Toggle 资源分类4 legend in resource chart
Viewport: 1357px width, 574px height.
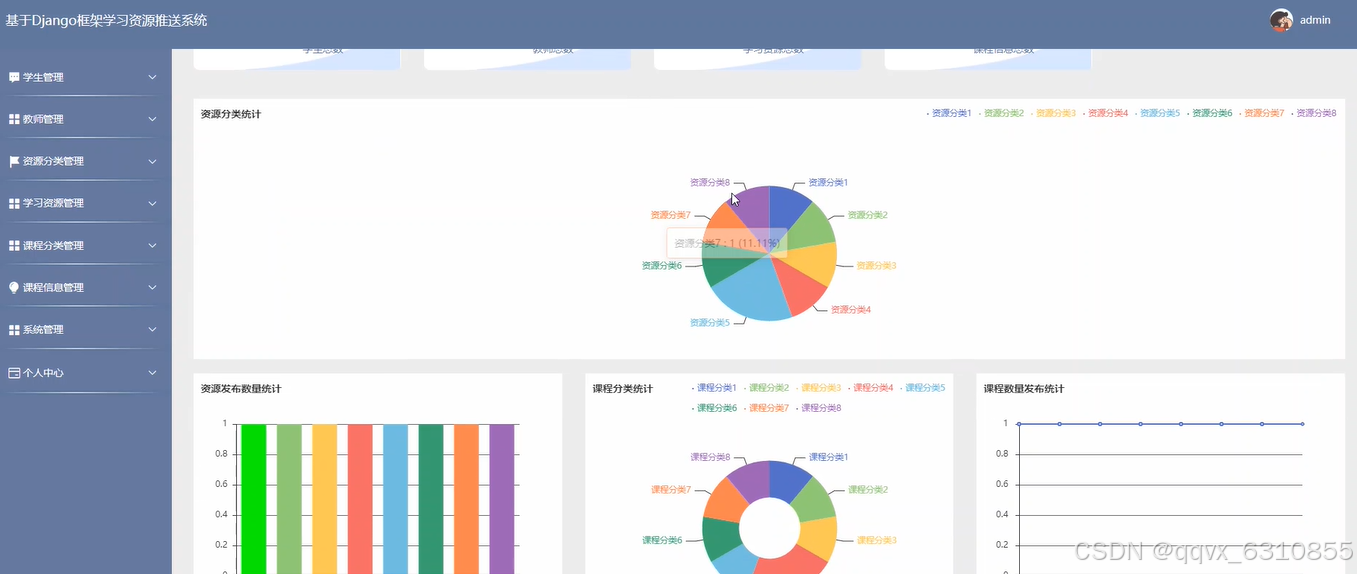pyautogui.click(x=1105, y=113)
